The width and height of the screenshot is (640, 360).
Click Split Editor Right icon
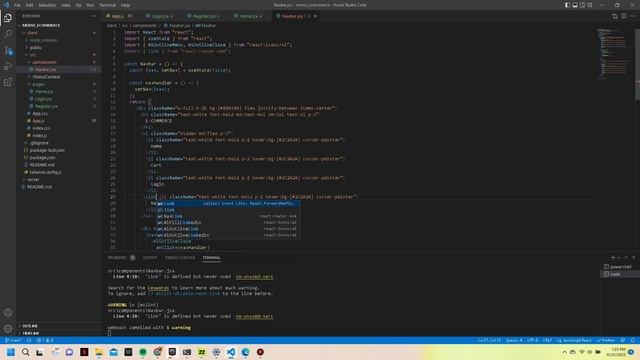tap(624, 16)
